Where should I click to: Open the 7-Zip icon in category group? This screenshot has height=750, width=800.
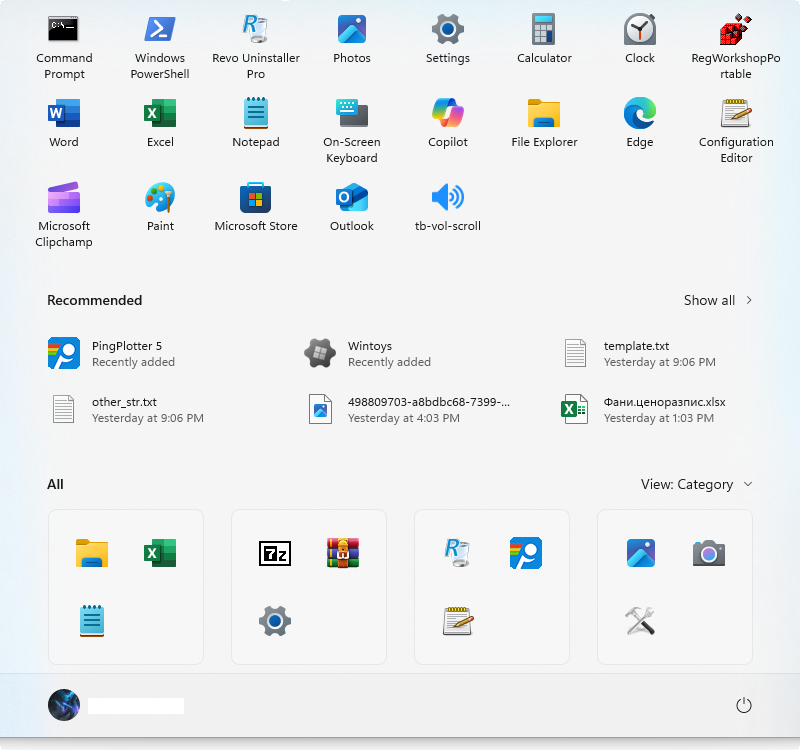click(274, 553)
